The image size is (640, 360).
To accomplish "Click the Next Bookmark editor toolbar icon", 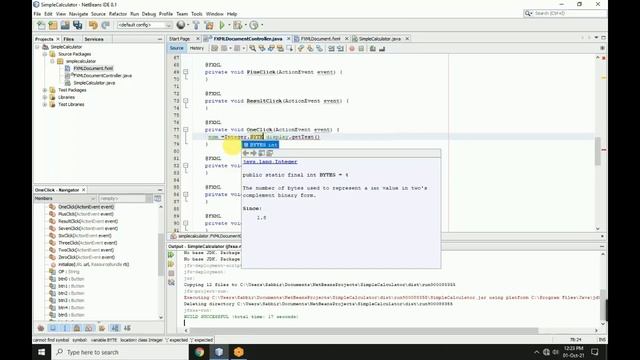I will click(310, 49).
